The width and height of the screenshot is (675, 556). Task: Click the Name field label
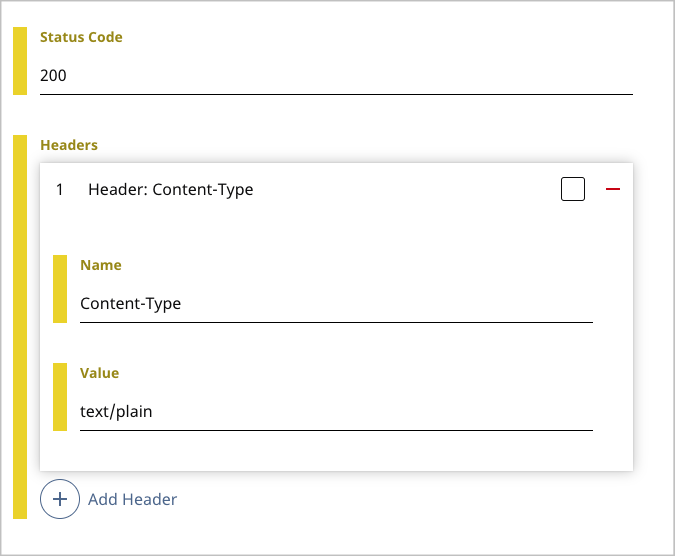(101, 265)
